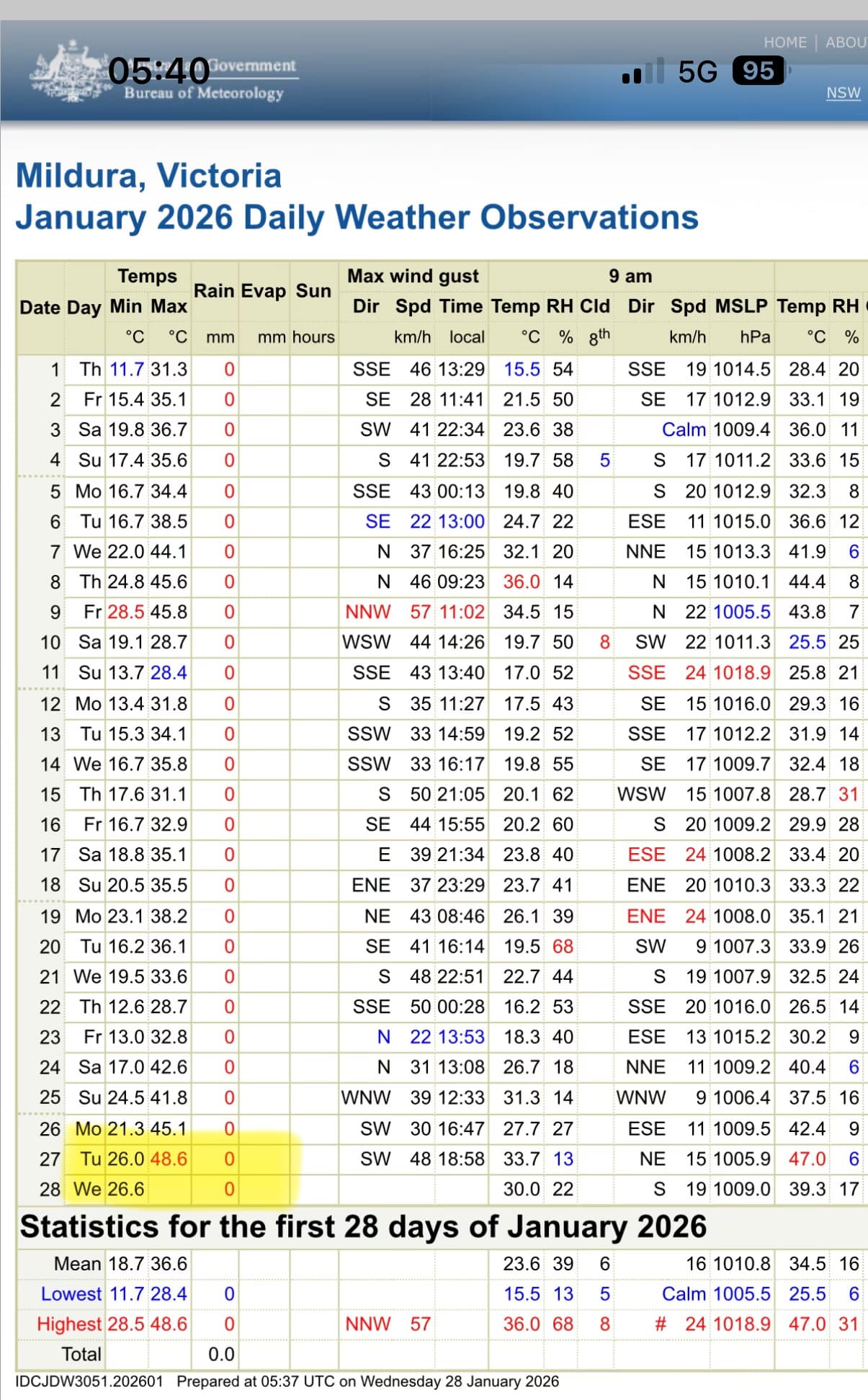Select the Highest statistics row label
Screen dimensions: 868x1400
click(69, 1324)
